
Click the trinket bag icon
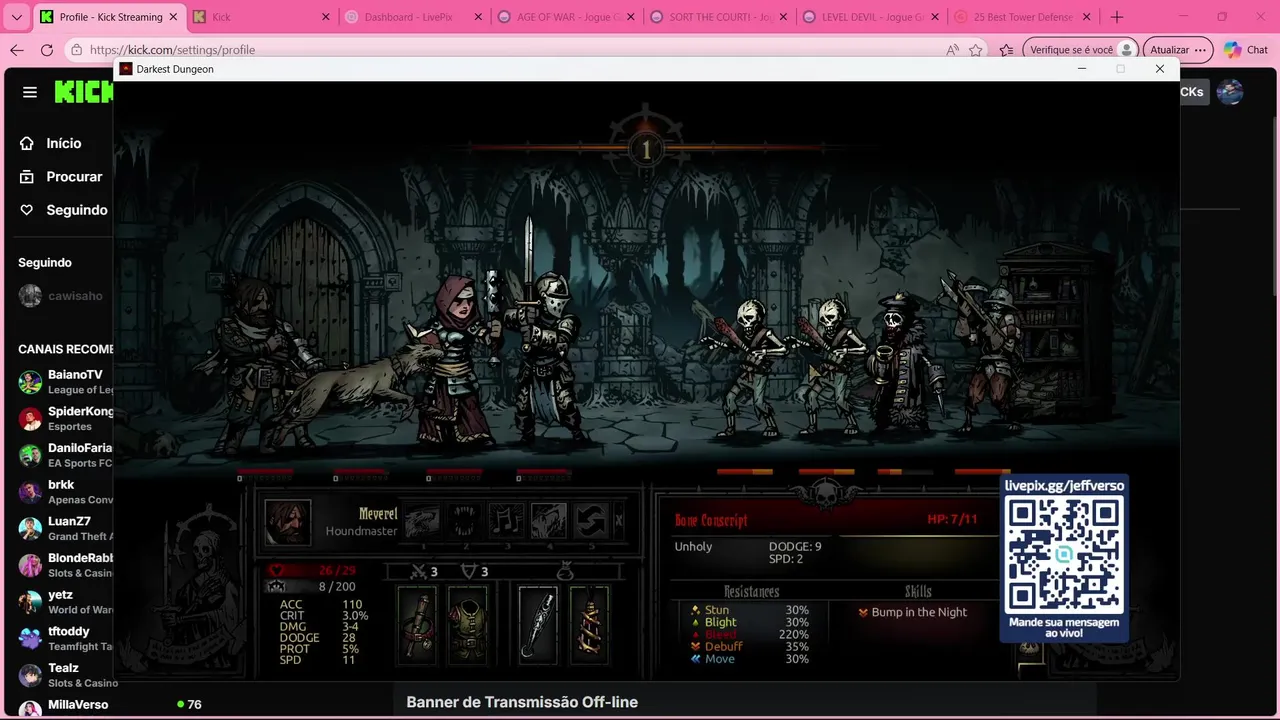click(x=564, y=570)
